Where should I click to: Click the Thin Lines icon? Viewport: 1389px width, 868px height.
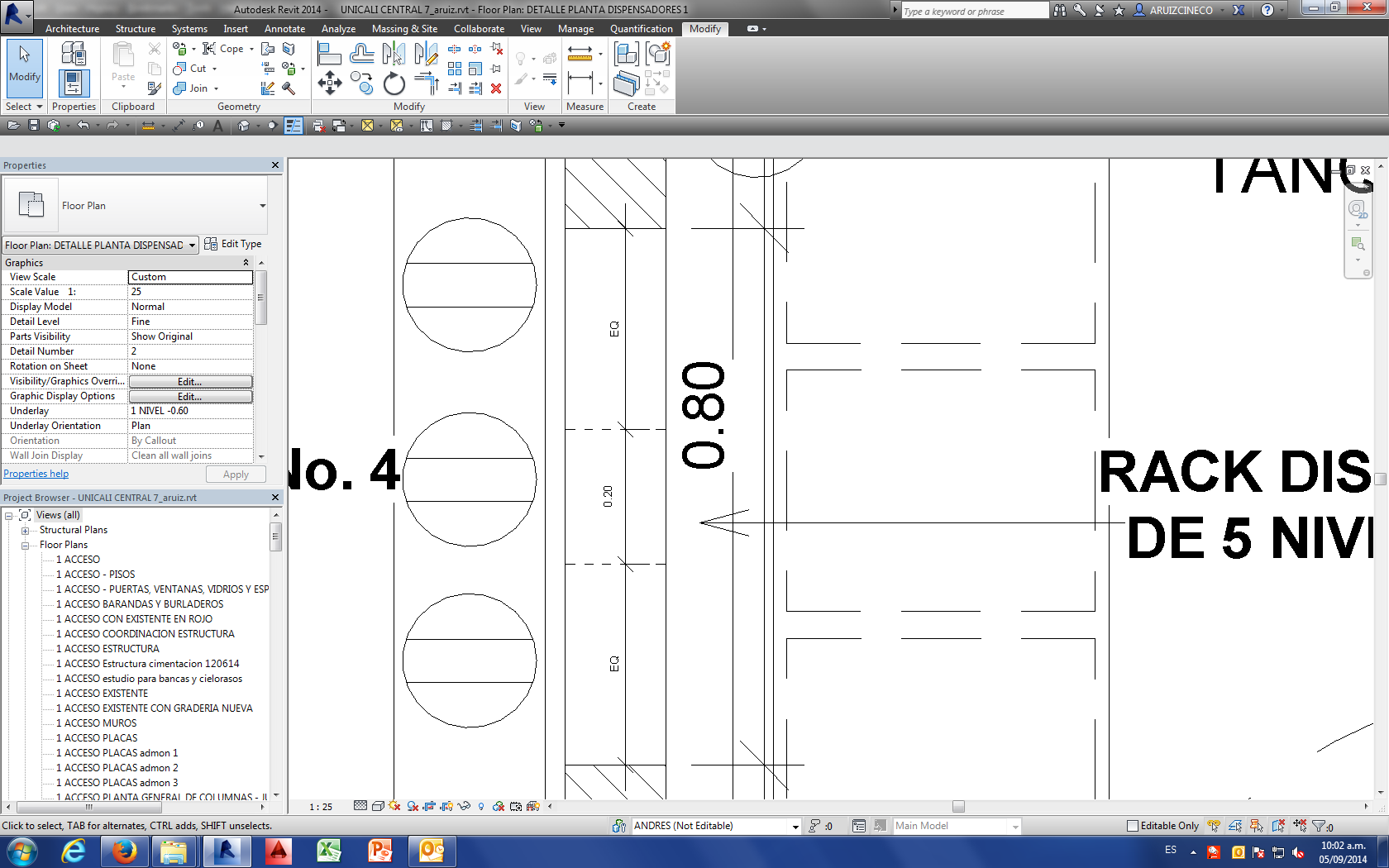tap(294, 126)
